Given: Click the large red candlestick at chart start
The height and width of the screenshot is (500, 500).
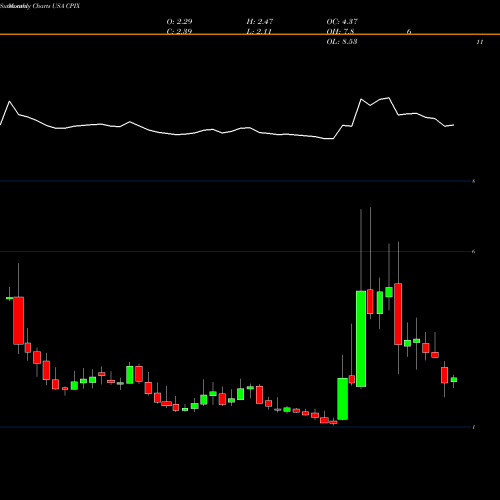Looking at the screenshot, I should (18, 321).
